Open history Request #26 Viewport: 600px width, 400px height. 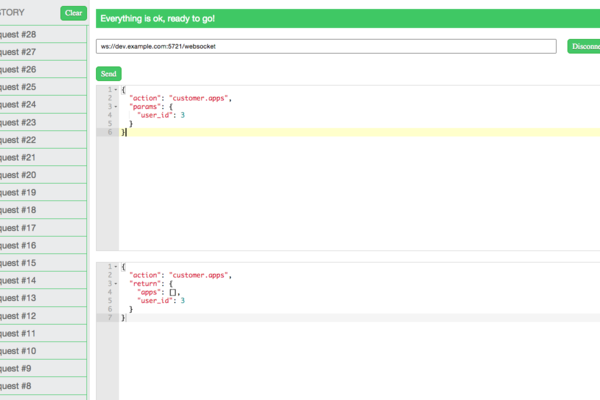pyautogui.click(x=43, y=70)
